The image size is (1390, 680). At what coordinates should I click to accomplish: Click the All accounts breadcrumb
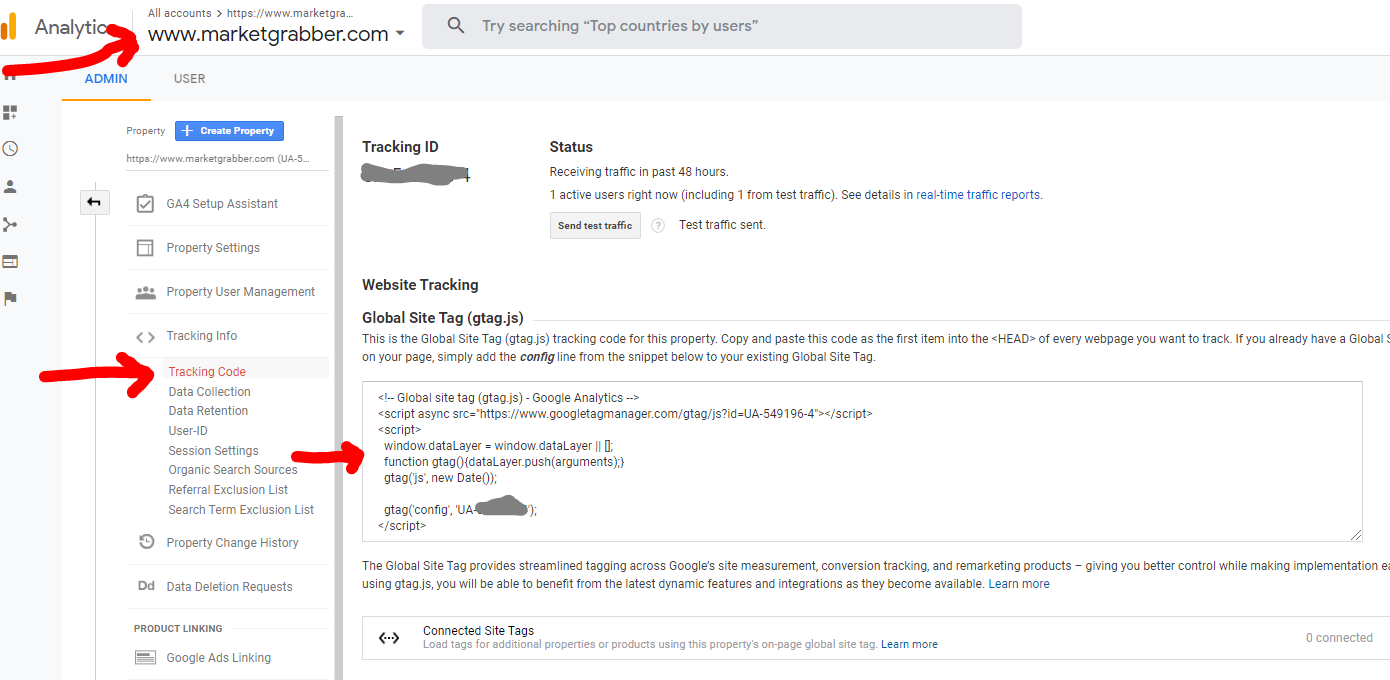[179, 13]
